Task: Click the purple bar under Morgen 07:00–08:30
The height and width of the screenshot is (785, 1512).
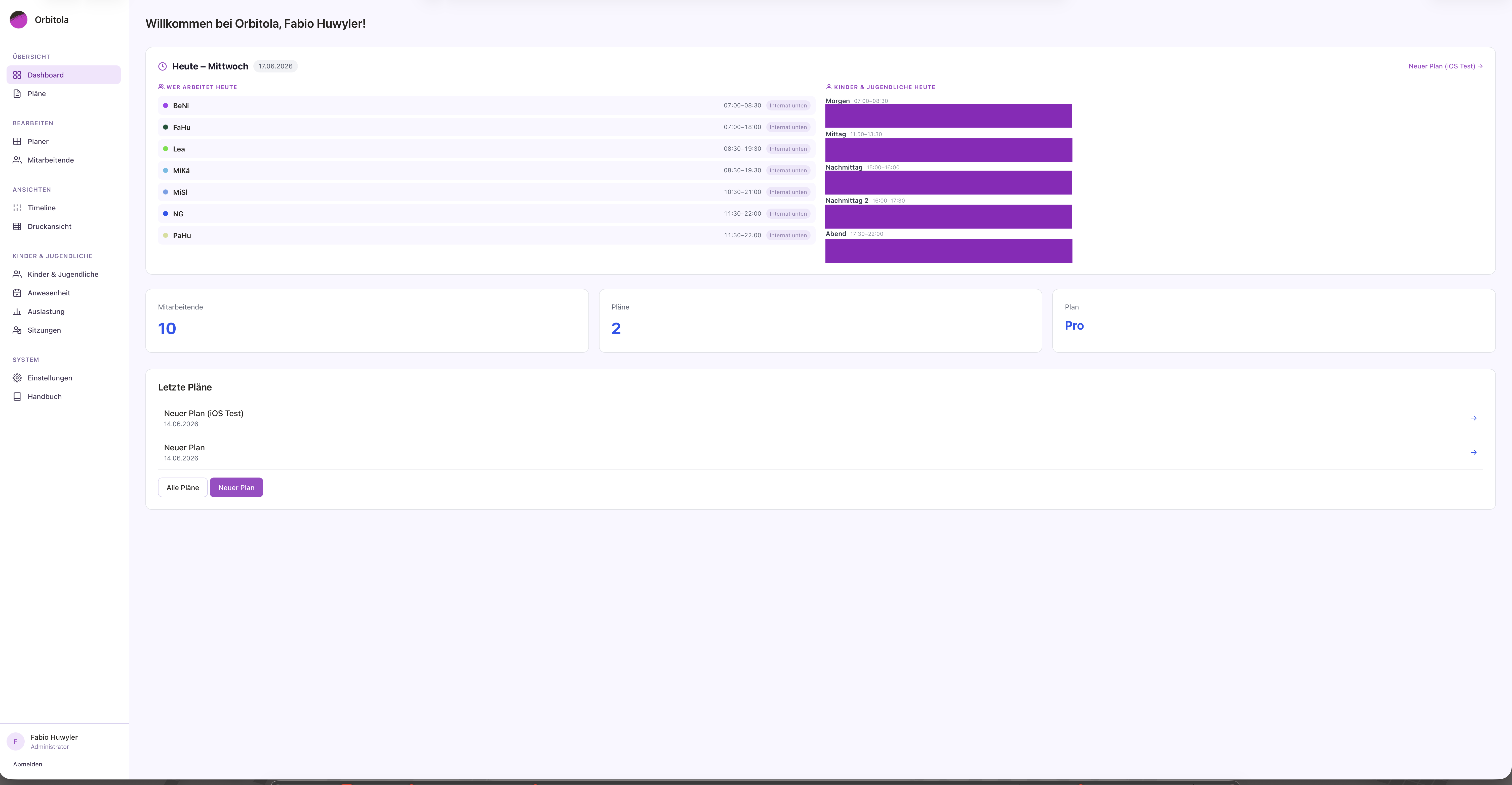Action: [948, 116]
